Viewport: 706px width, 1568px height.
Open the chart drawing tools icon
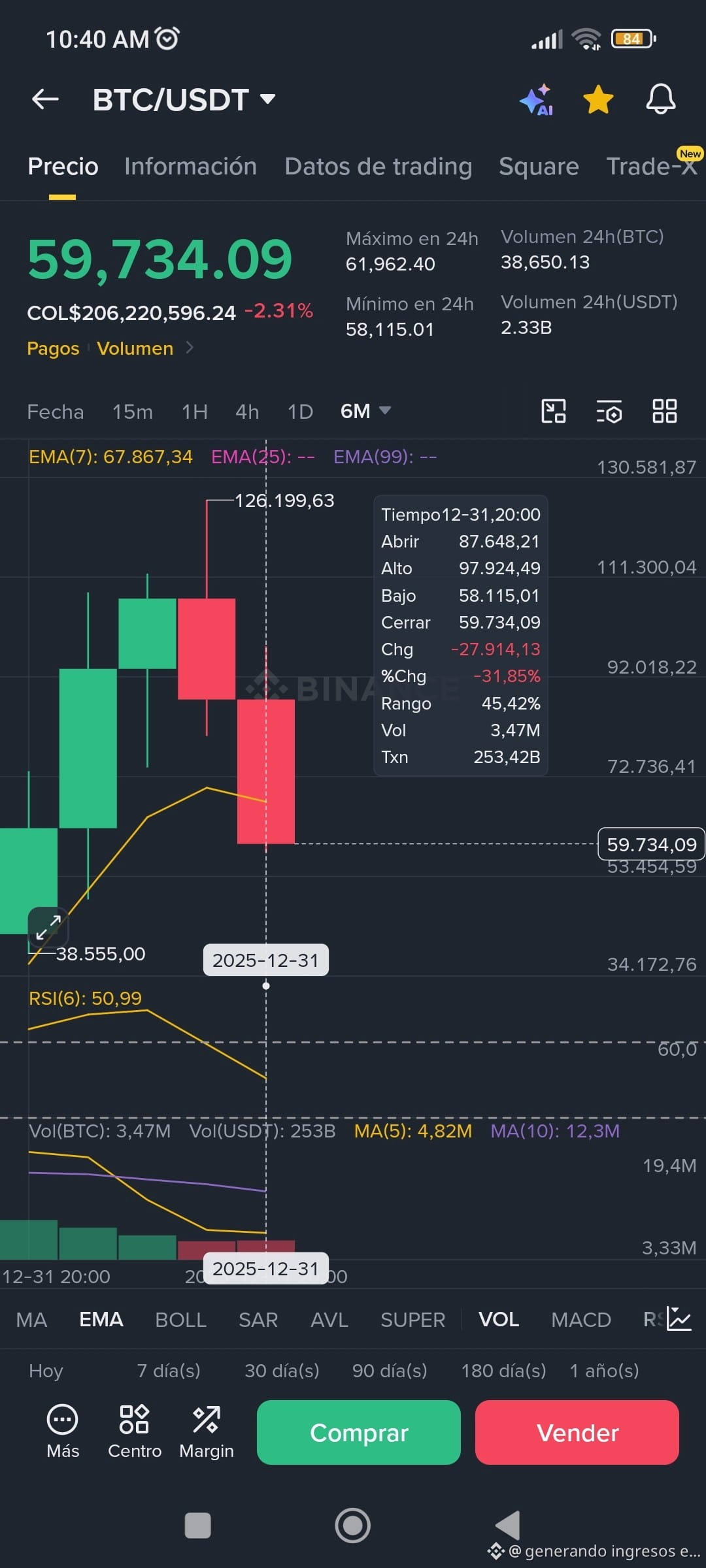[554, 412]
